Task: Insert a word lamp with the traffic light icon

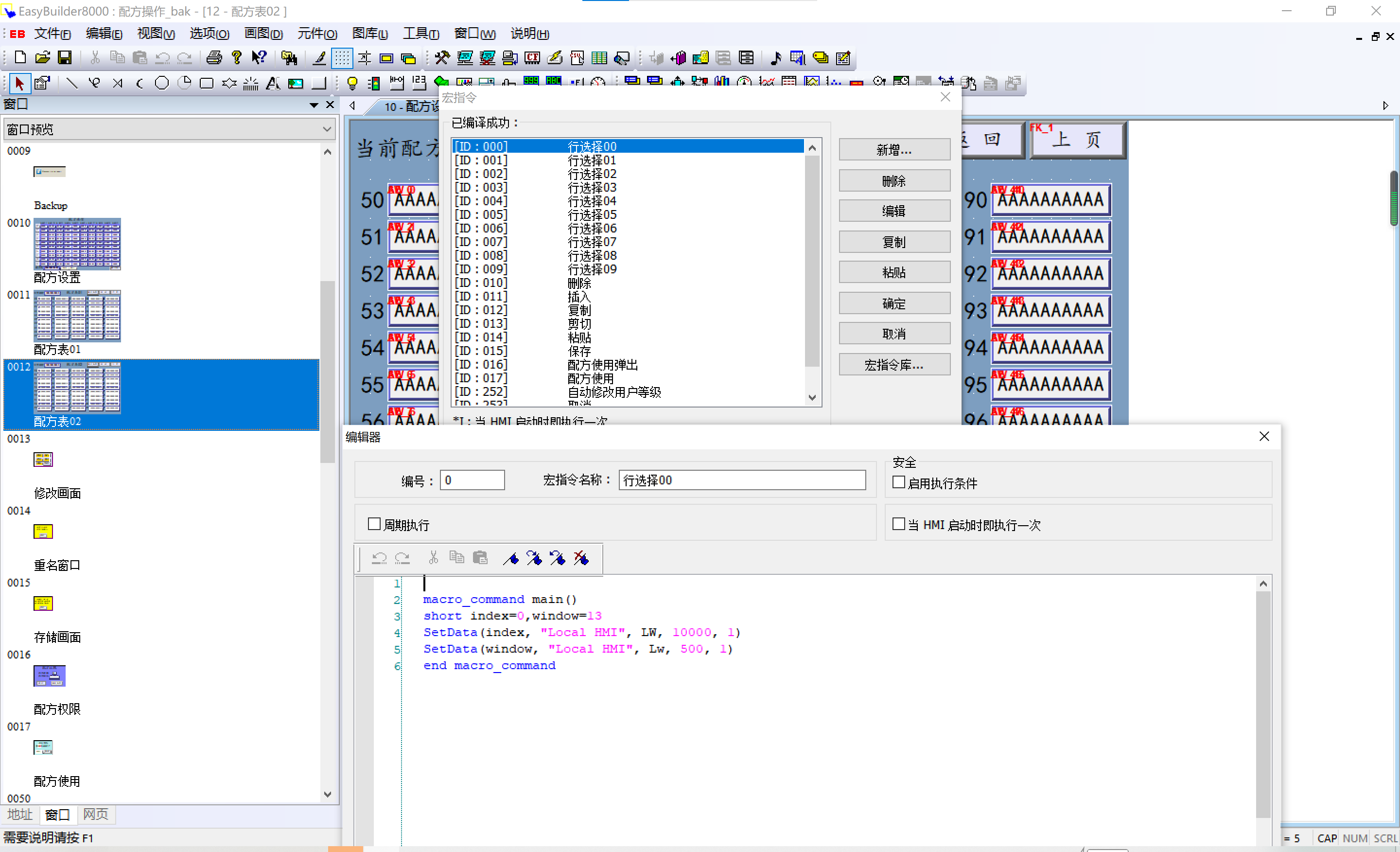Action: [x=374, y=84]
